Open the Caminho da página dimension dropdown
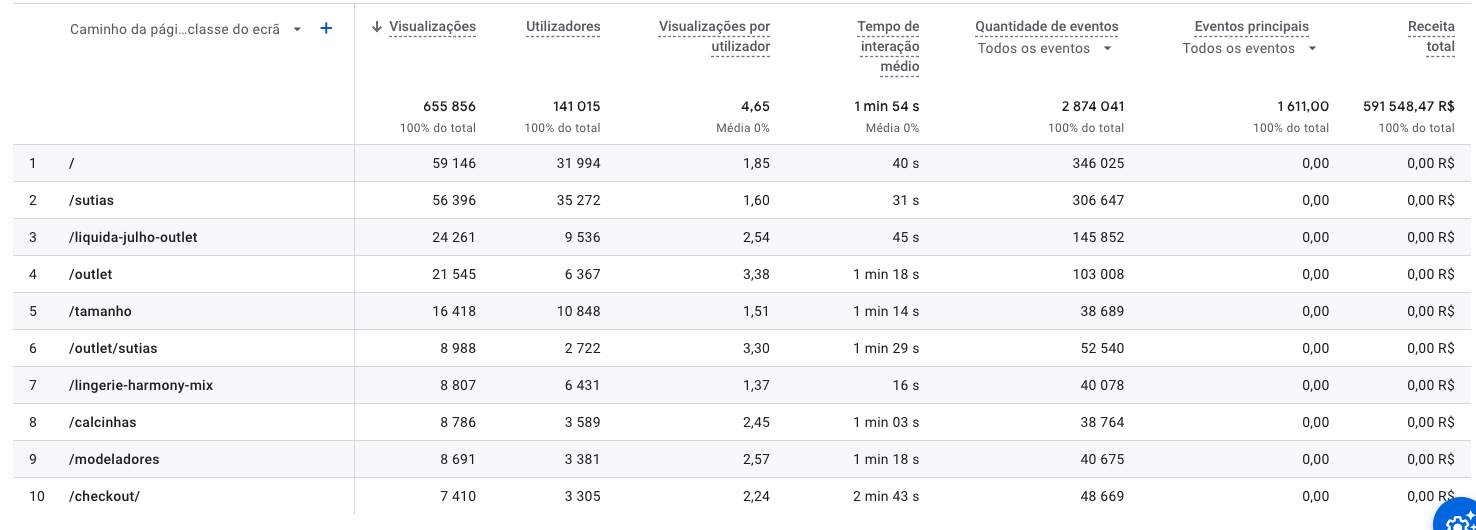Viewport: 1476px width, 530px height. click(297, 30)
